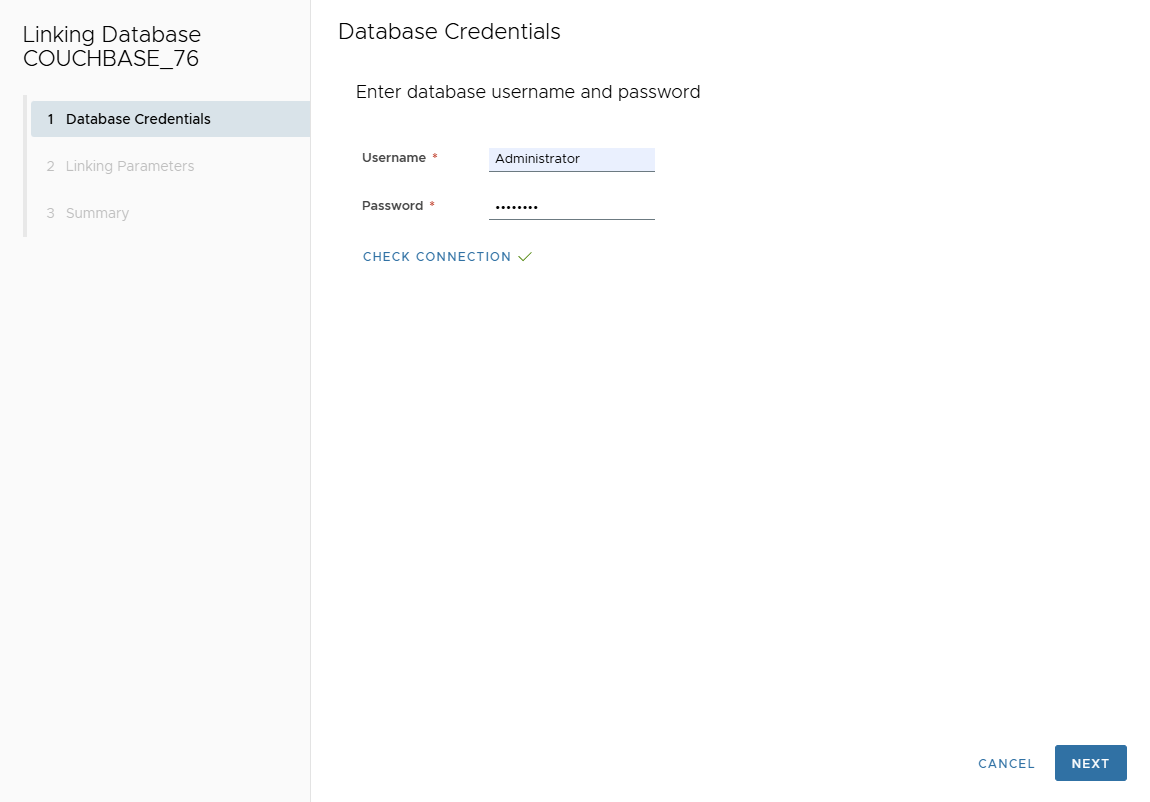
Task: Click the Username field label
Action: pyautogui.click(x=393, y=158)
